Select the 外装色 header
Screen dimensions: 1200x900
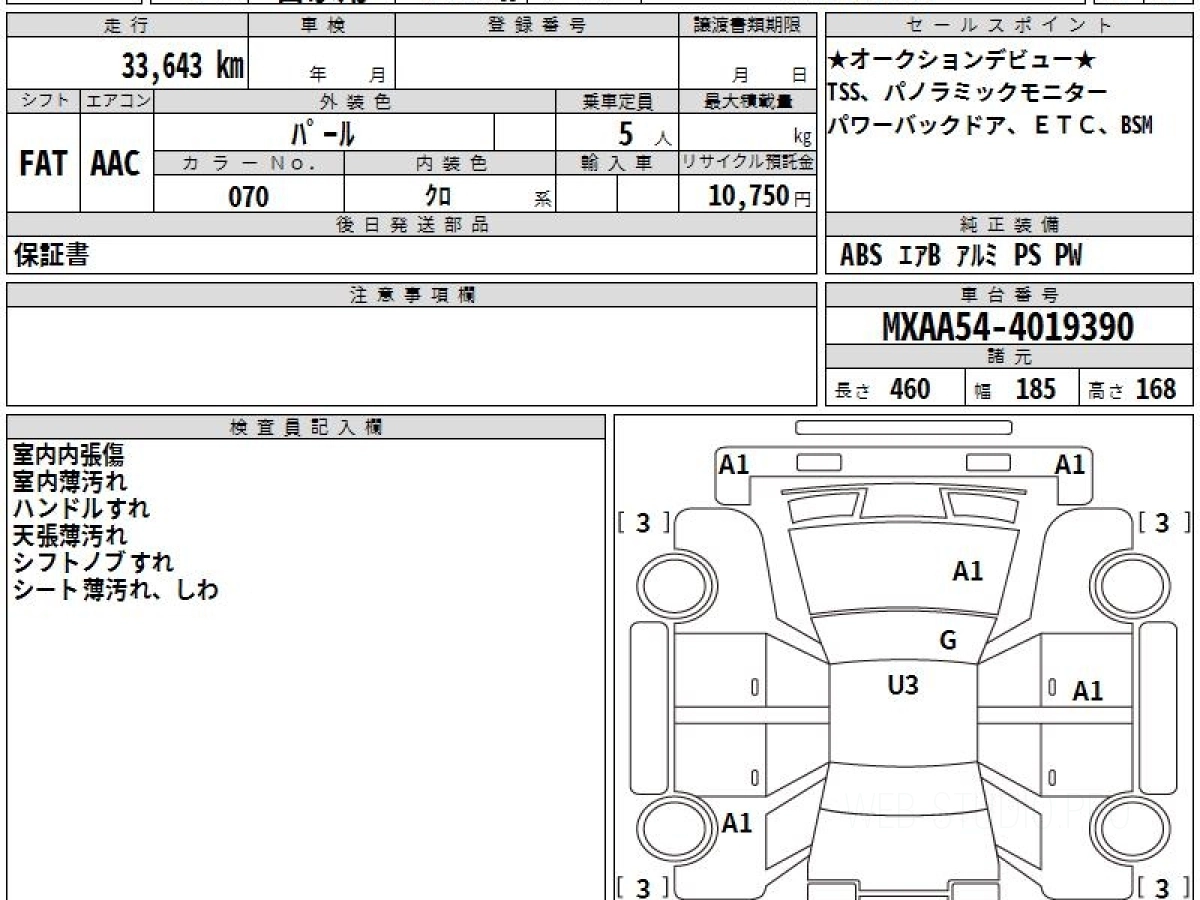tap(355, 101)
